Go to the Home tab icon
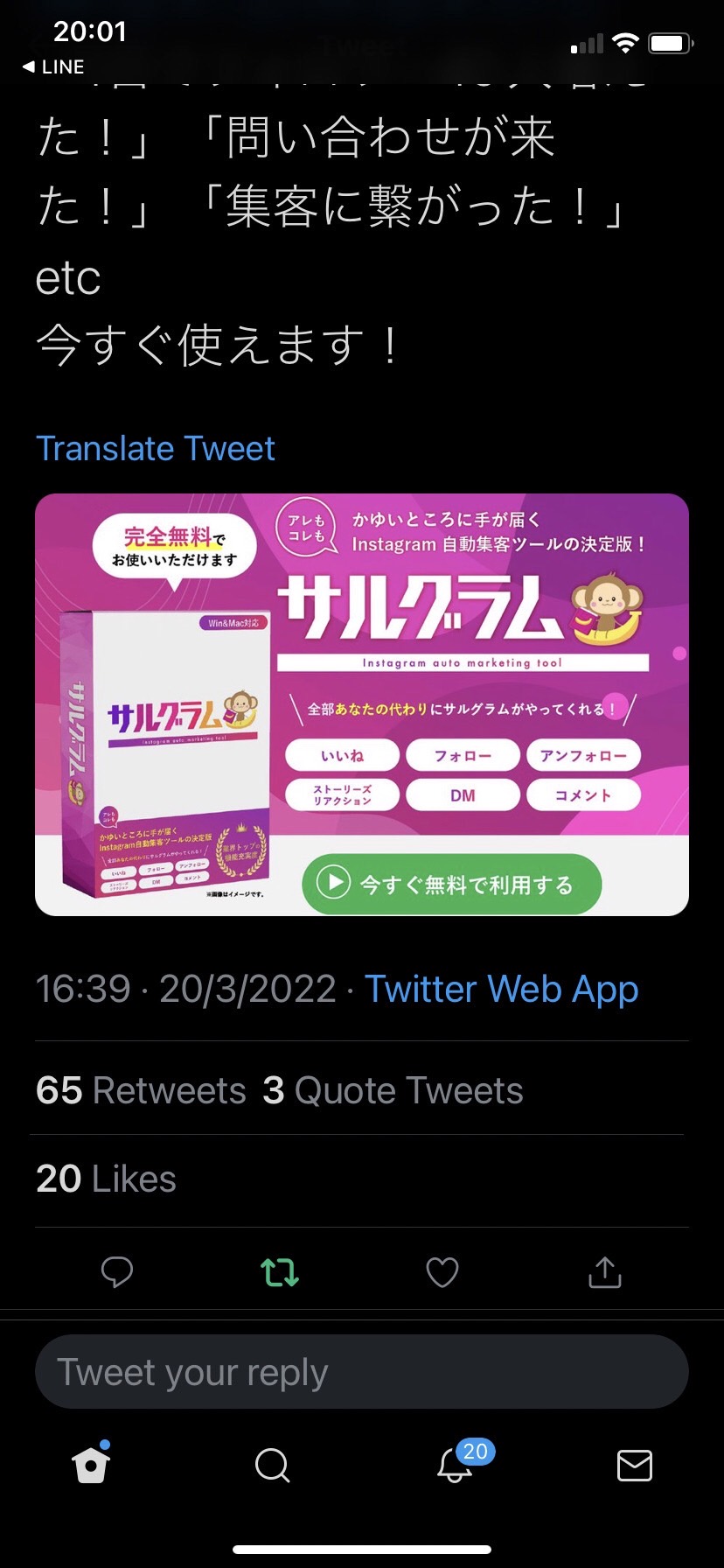The width and height of the screenshot is (724, 1568). [92, 1463]
